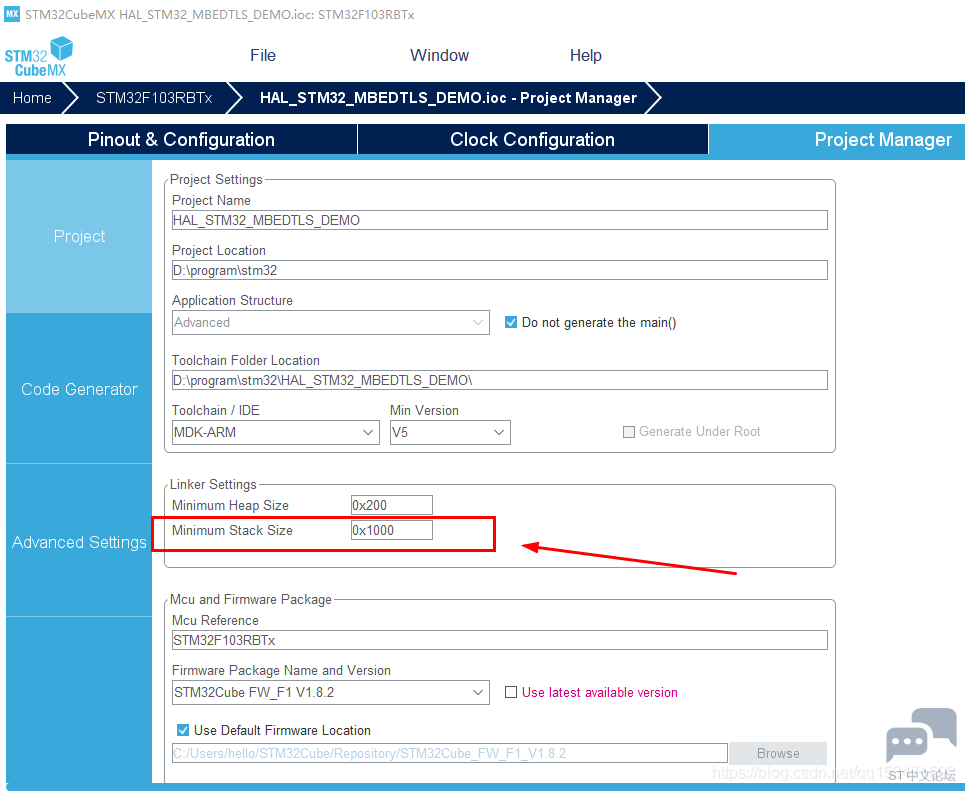Click the STM32F103RBTx breadcrumb
The width and height of the screenshot is (965, 791).
click(x=154, y=98)
